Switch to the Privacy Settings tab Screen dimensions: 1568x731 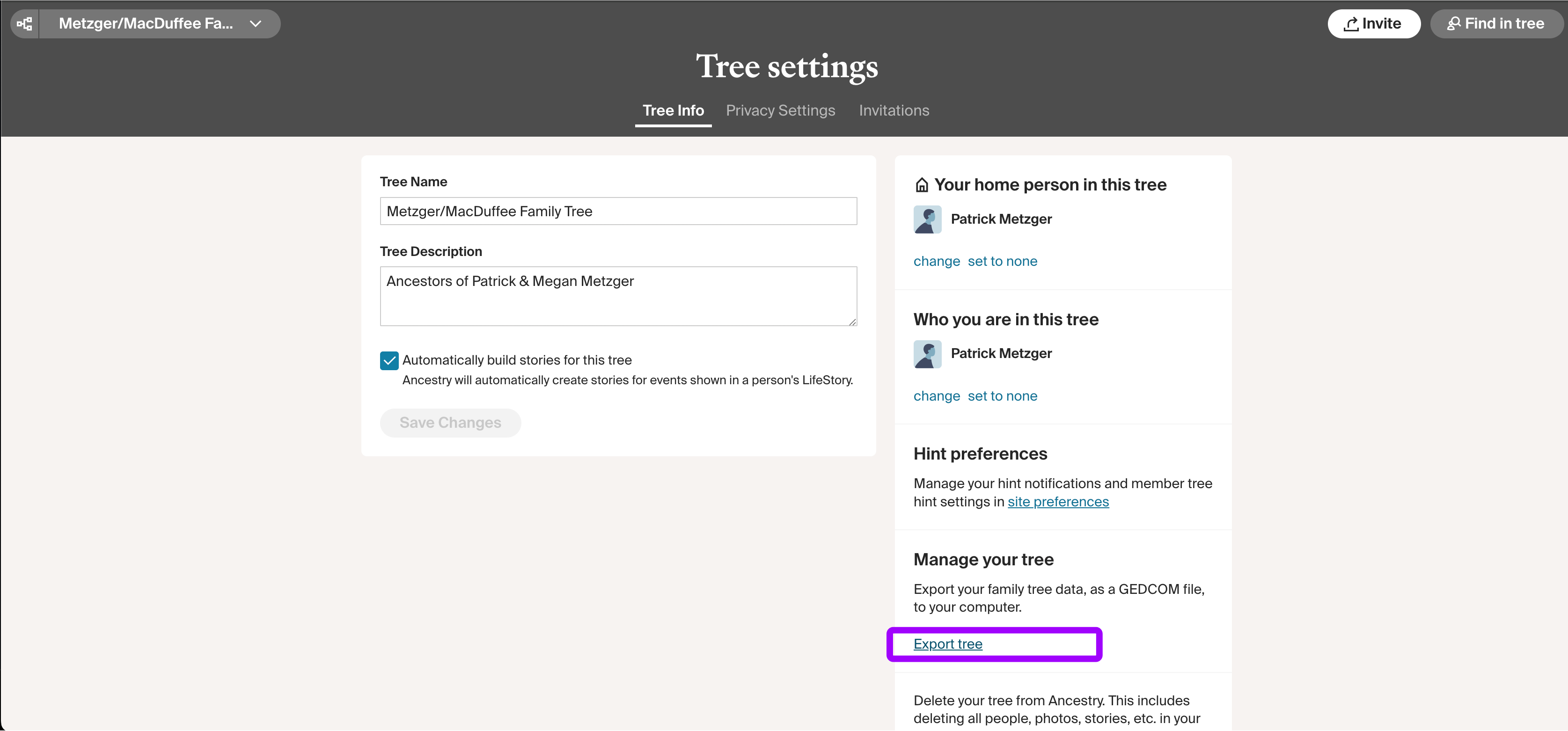[780, 110]
